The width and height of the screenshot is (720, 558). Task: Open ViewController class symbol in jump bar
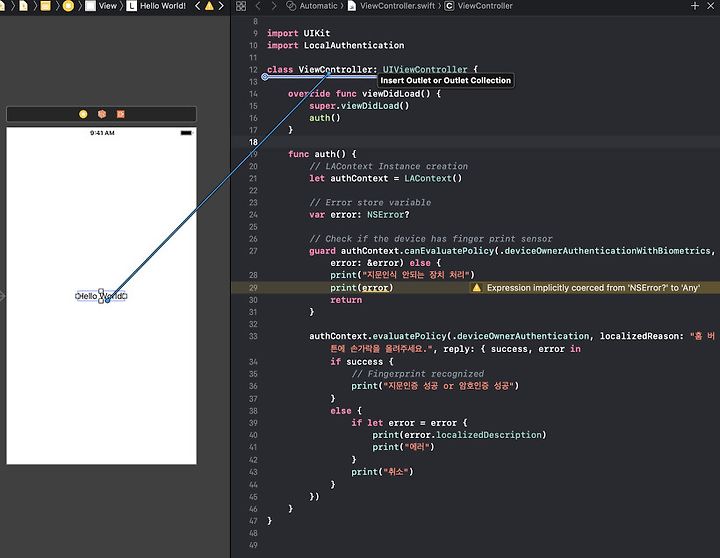click(x=478, y=6)
